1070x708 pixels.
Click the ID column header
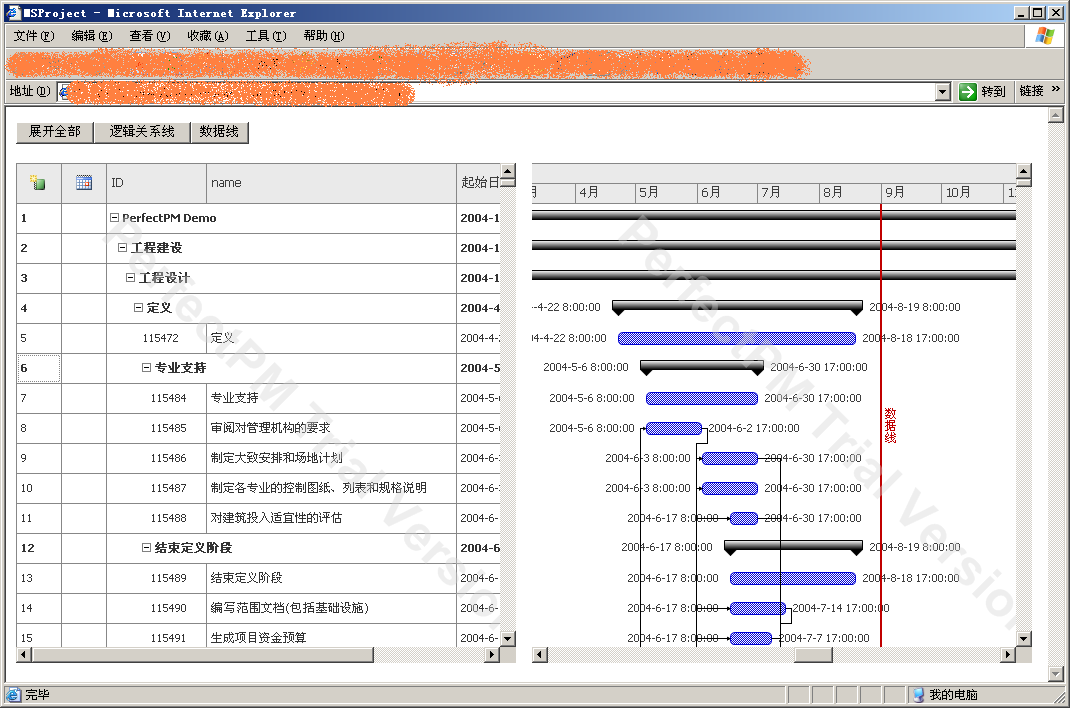point(156,183)
